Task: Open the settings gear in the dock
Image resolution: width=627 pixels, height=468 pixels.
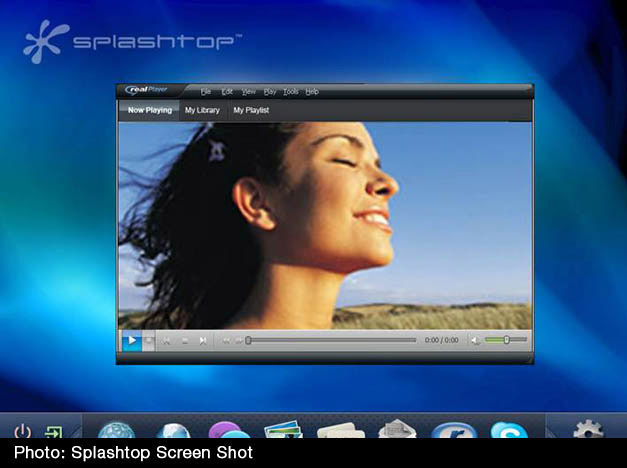Action: 587,430
